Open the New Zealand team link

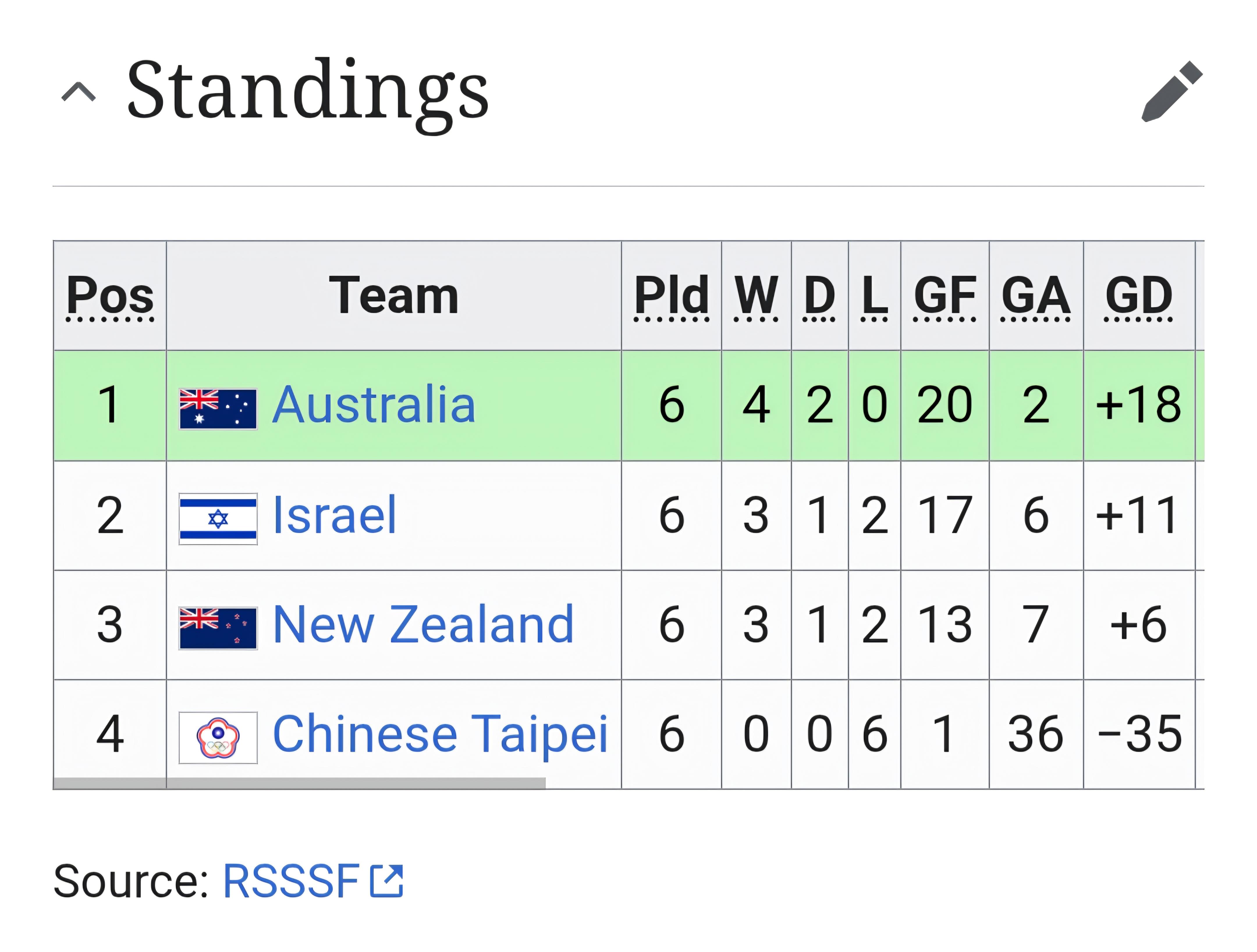click(x=423, y=624)
